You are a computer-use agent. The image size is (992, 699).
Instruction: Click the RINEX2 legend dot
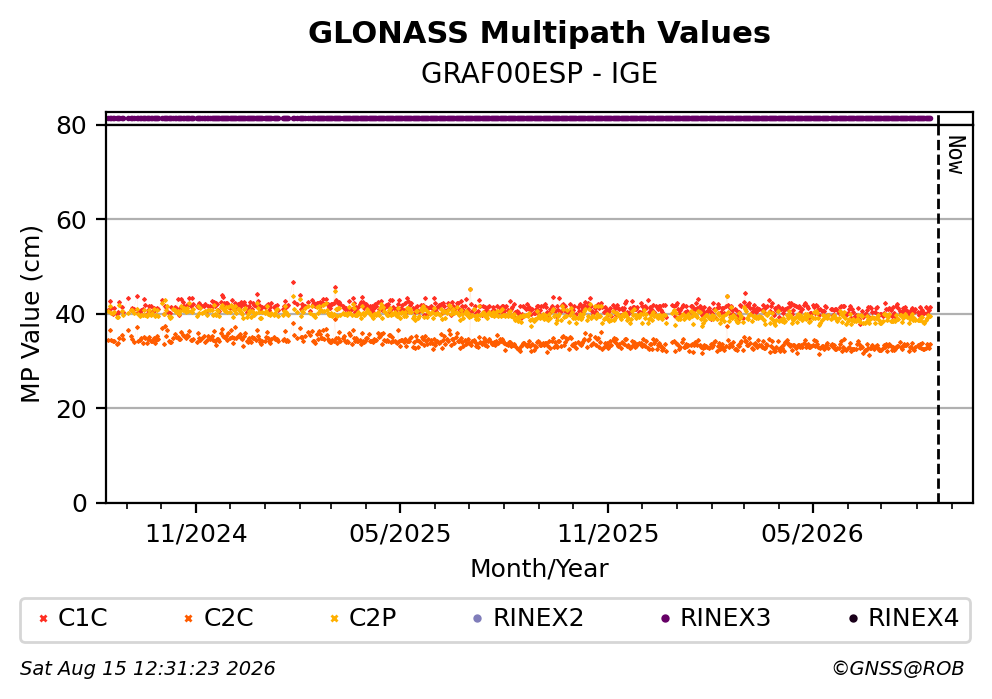(x=478, y=619)
